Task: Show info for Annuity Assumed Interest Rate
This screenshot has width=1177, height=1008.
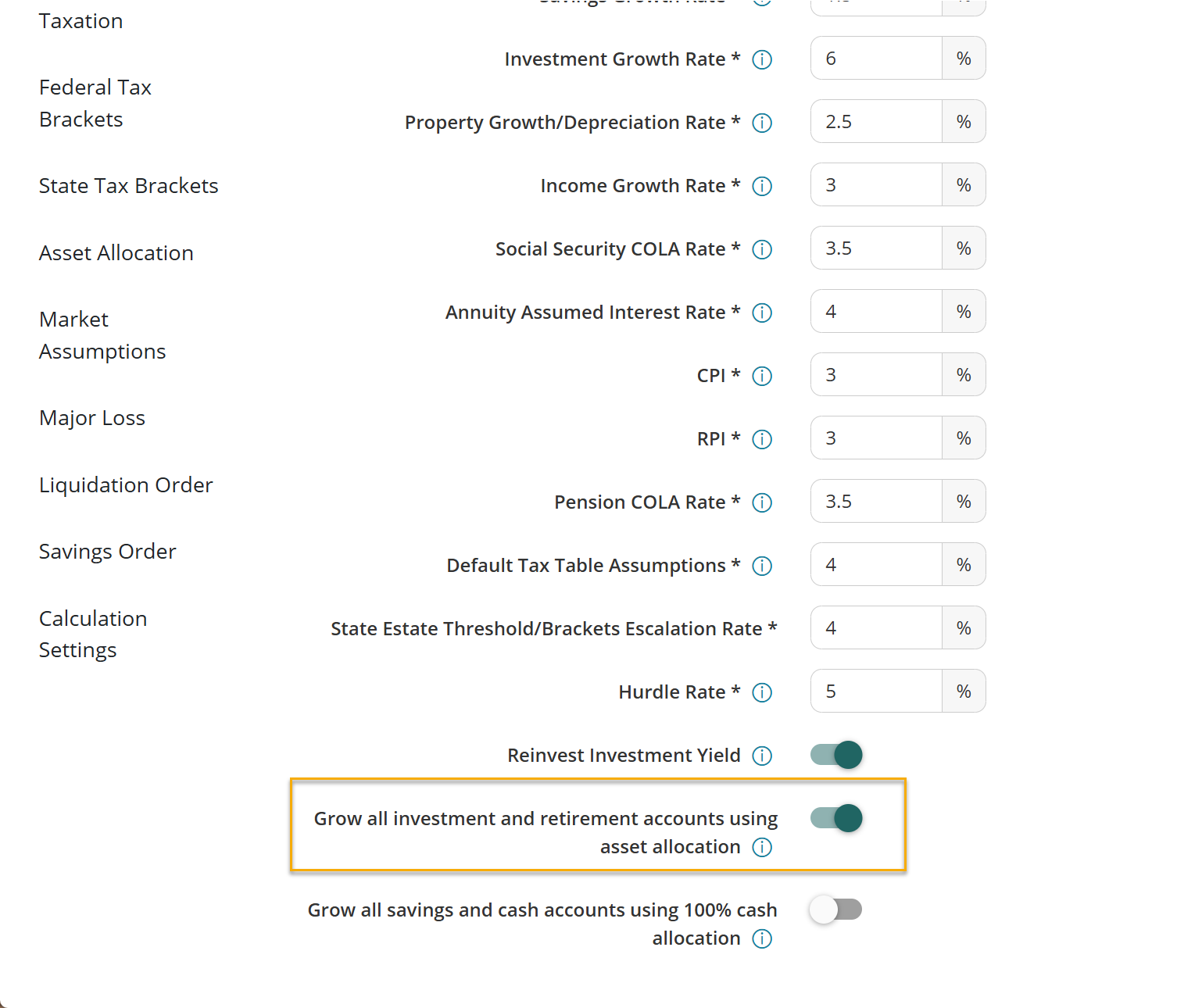Action: pos(762,313)
